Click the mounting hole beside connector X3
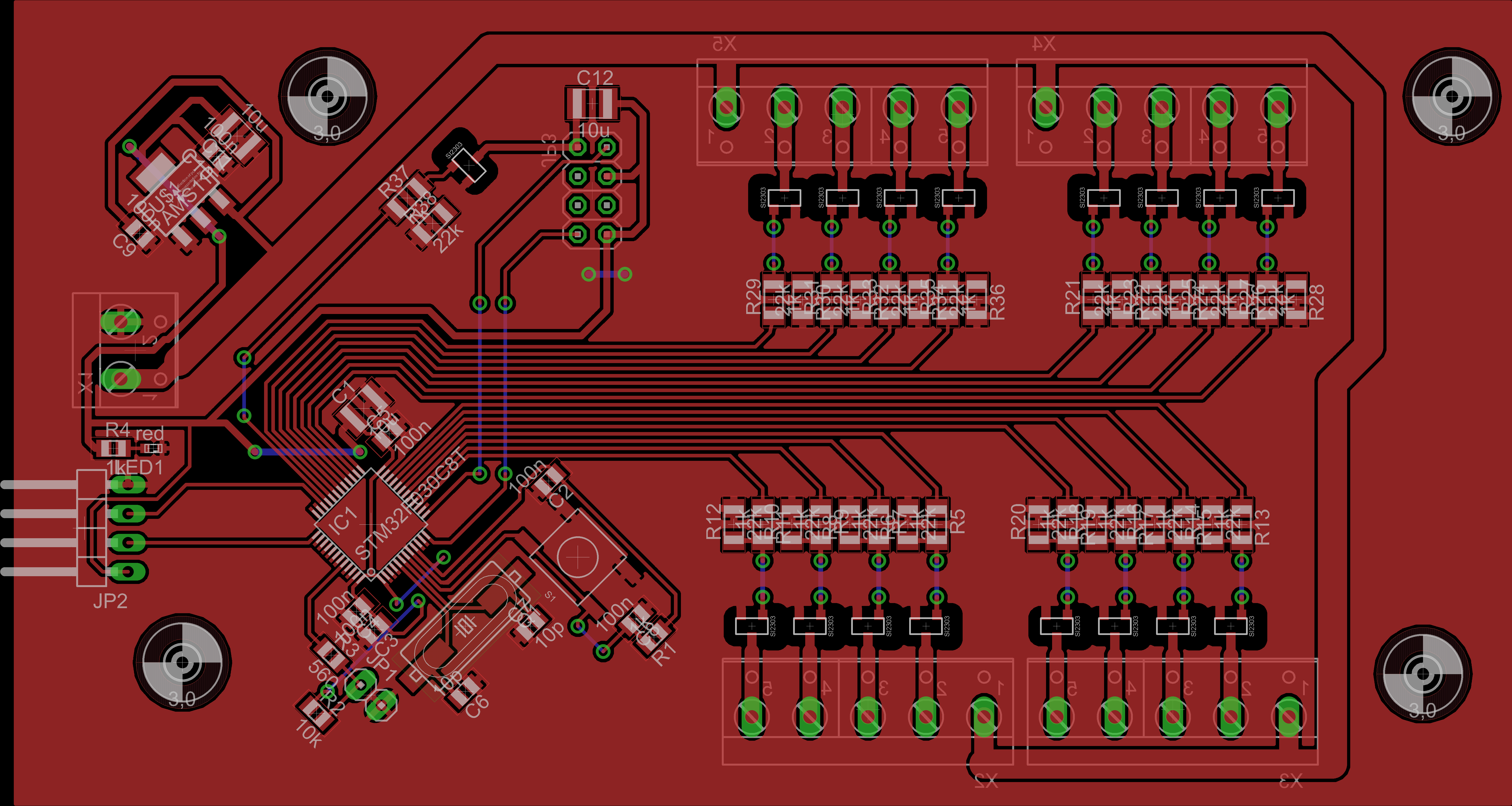The height and width of the screenshot is (806, 1512). tap(1422, 673)
